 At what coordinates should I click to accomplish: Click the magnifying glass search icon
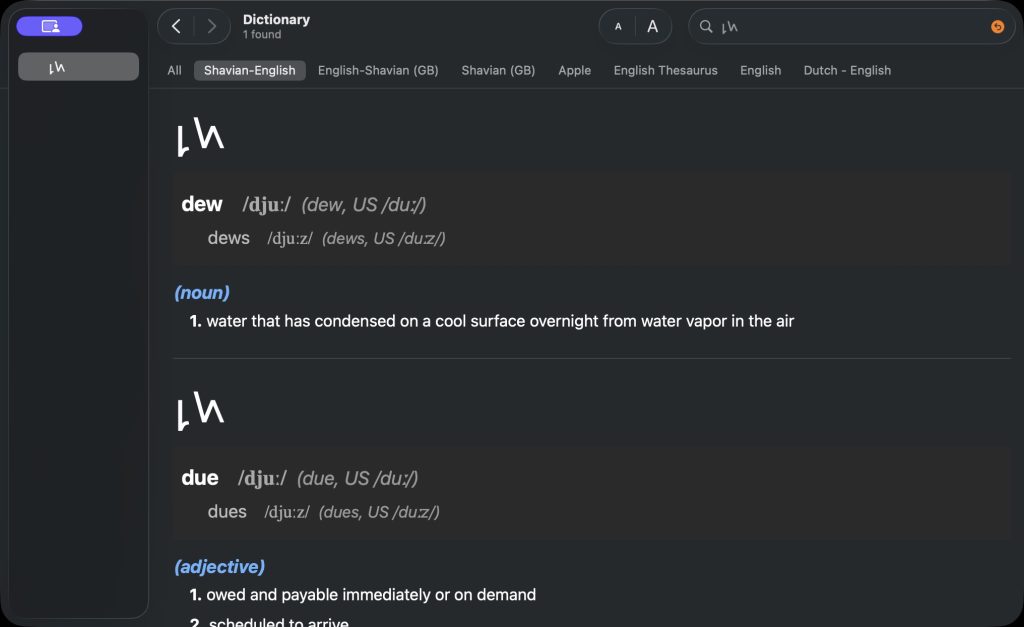pos(706,27)
